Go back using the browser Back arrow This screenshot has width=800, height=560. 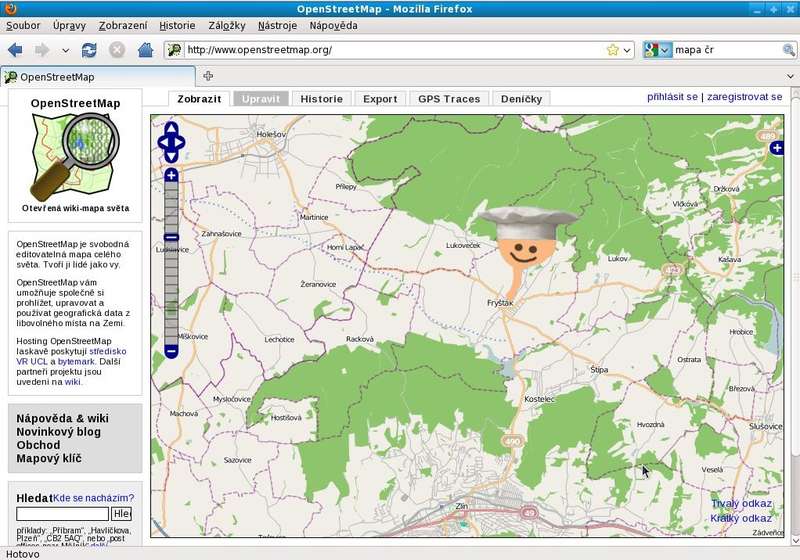tap(15, 50)
